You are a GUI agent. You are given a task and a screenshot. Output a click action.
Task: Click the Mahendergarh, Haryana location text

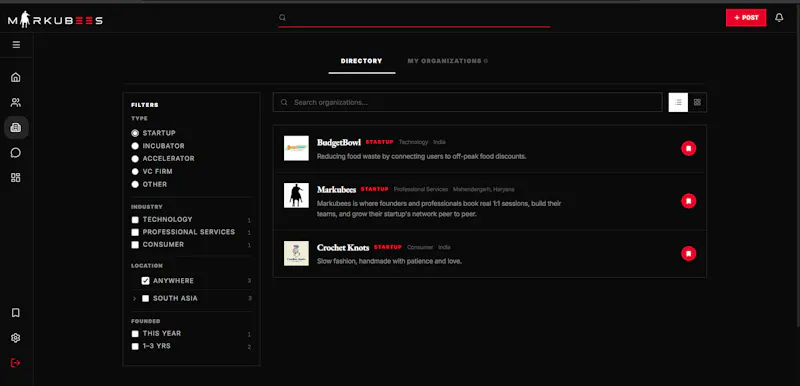point(484,189)
